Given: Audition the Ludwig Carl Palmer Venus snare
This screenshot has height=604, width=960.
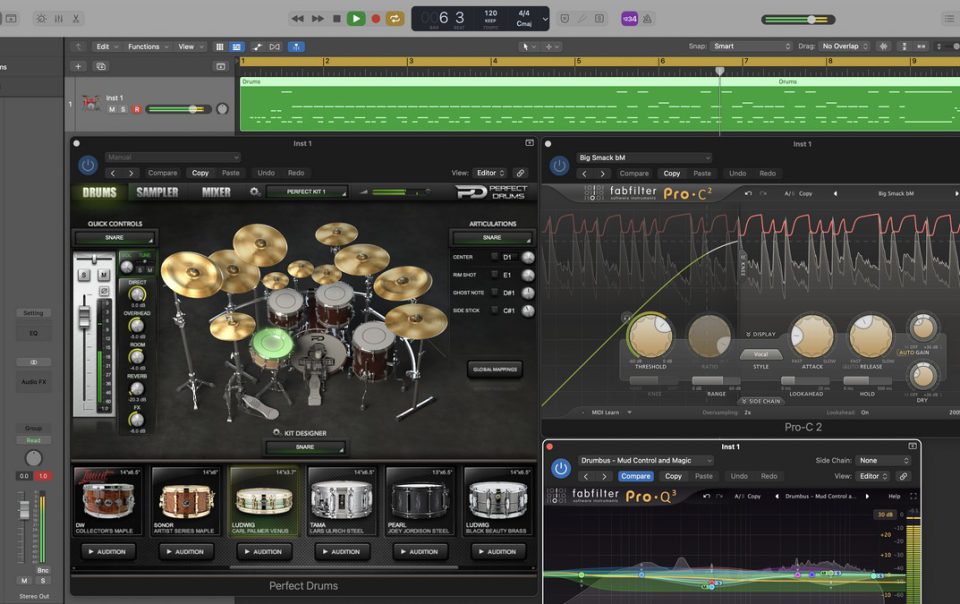Looking at the screenshot, I should coord(265,551).
